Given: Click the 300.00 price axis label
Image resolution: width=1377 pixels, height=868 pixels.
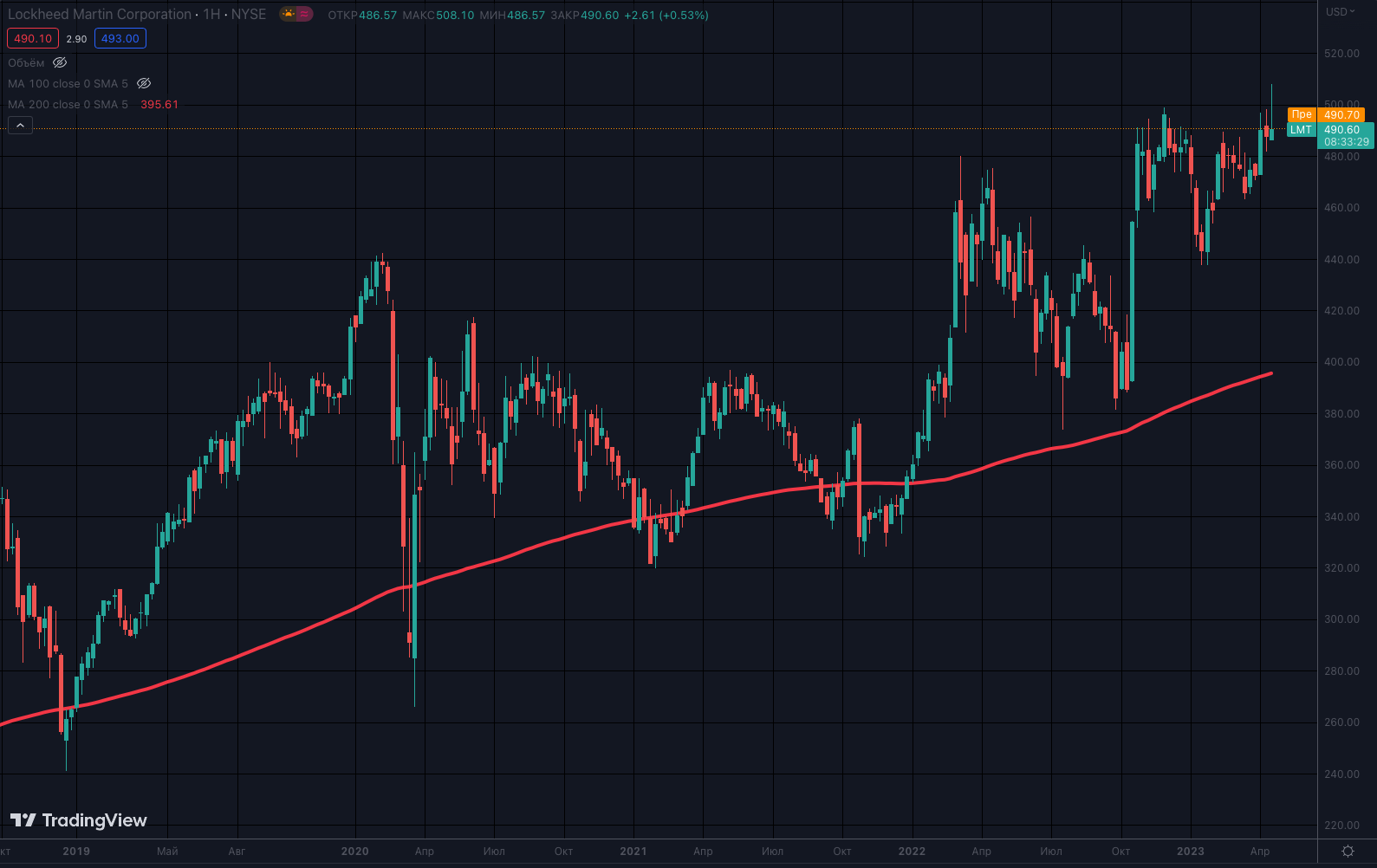Looking at the screenshot, I should [x=1341, y=619].
